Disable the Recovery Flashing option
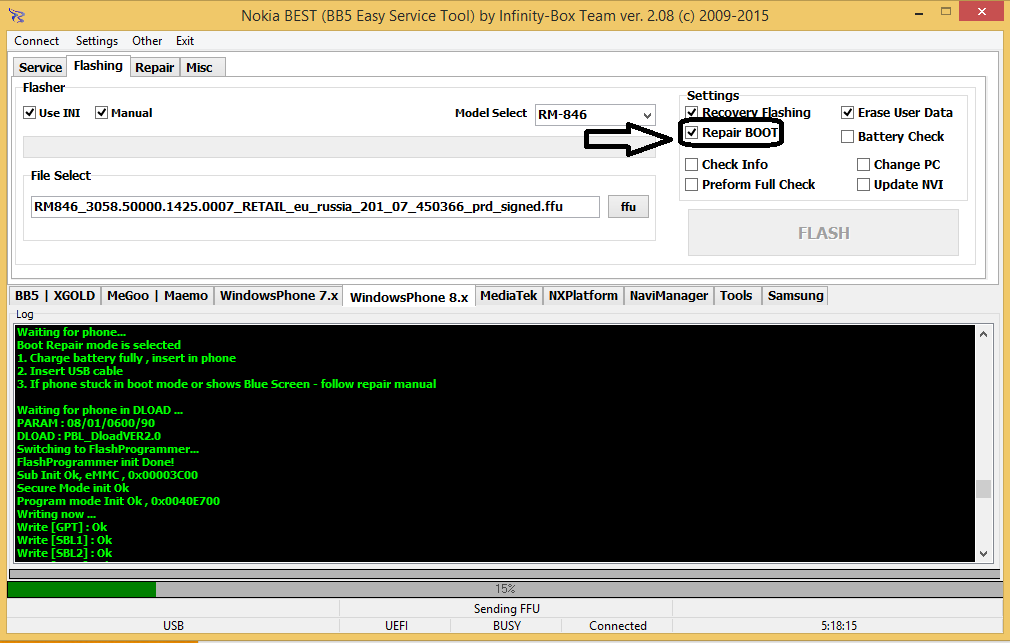The image size is (1010, 643). click(x=692, y=113)
